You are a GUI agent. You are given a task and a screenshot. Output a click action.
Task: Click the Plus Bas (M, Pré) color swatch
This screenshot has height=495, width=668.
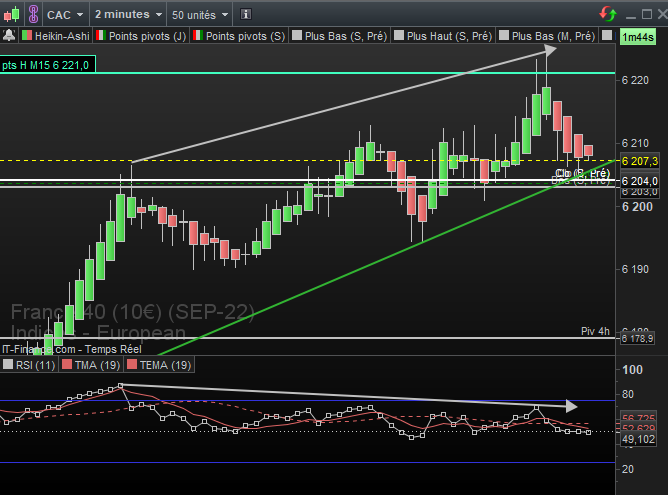coord(504,35)
